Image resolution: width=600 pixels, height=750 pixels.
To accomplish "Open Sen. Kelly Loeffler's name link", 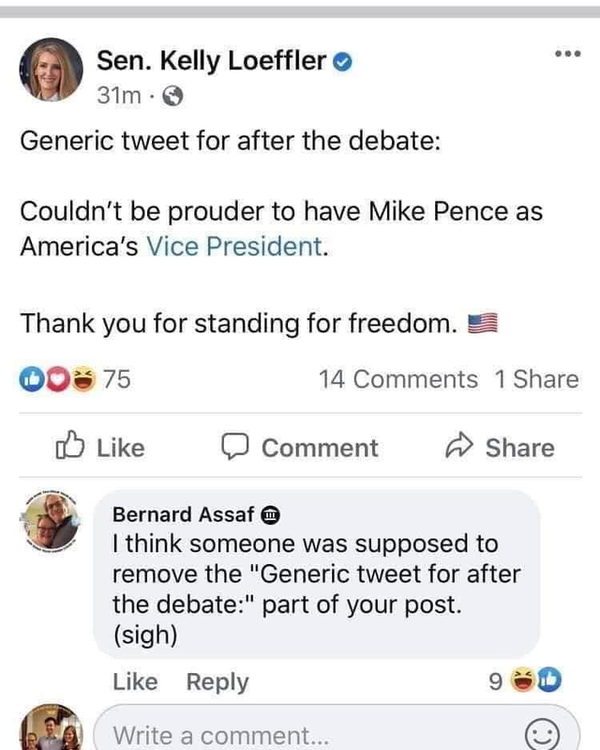I will 211,61.
